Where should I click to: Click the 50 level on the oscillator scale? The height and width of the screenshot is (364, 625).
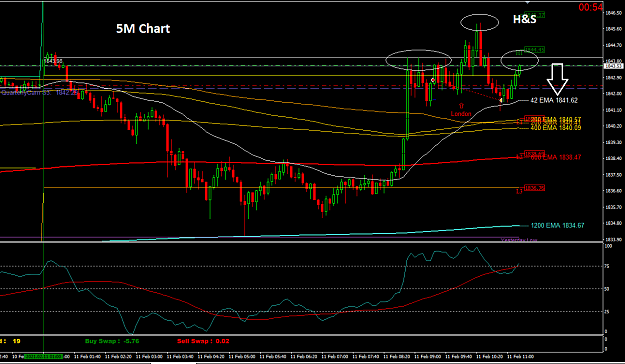tap(607, 289)
